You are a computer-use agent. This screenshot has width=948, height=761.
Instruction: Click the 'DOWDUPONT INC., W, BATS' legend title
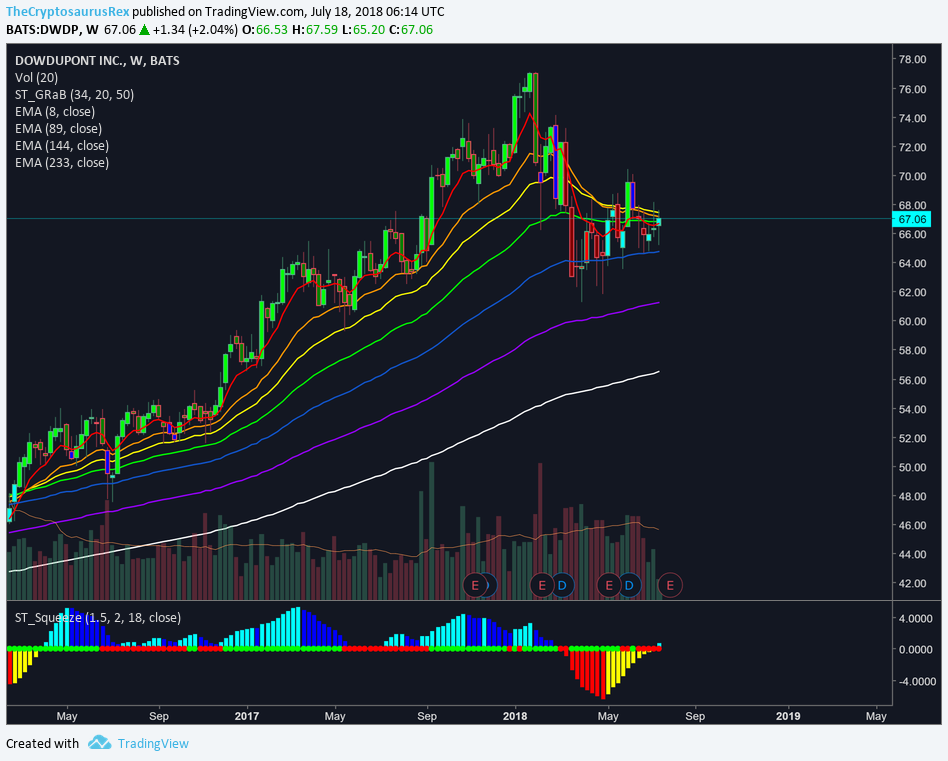(97, 60)
